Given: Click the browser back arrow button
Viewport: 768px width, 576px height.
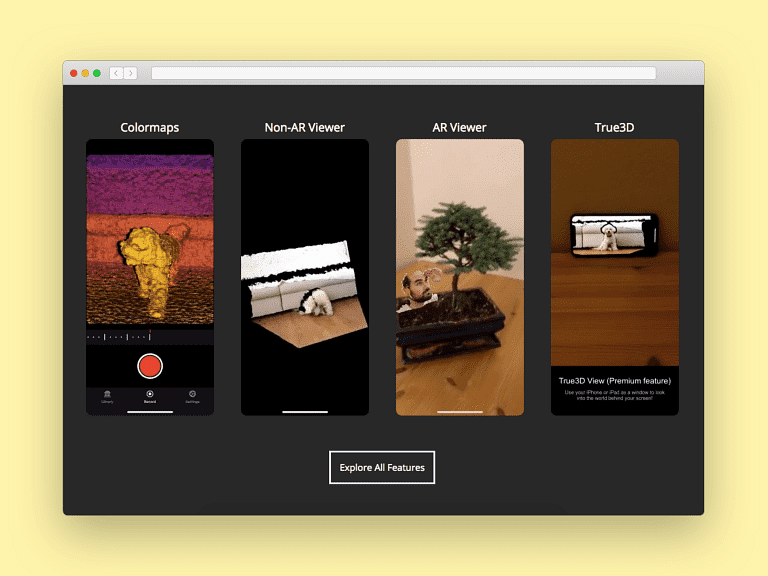Looking at the screenshot, I should (x=116, y=73).
